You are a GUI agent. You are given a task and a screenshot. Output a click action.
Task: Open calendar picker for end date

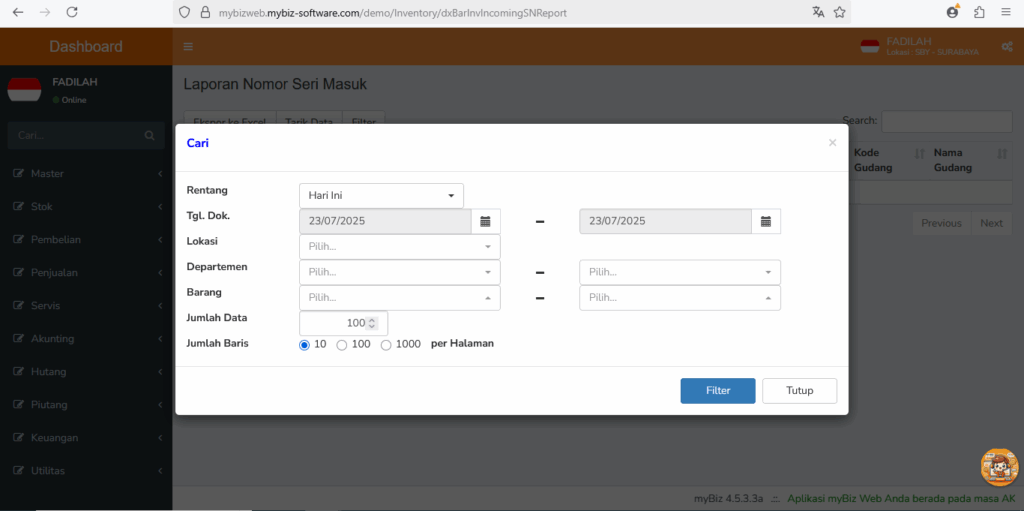[766, 222]
